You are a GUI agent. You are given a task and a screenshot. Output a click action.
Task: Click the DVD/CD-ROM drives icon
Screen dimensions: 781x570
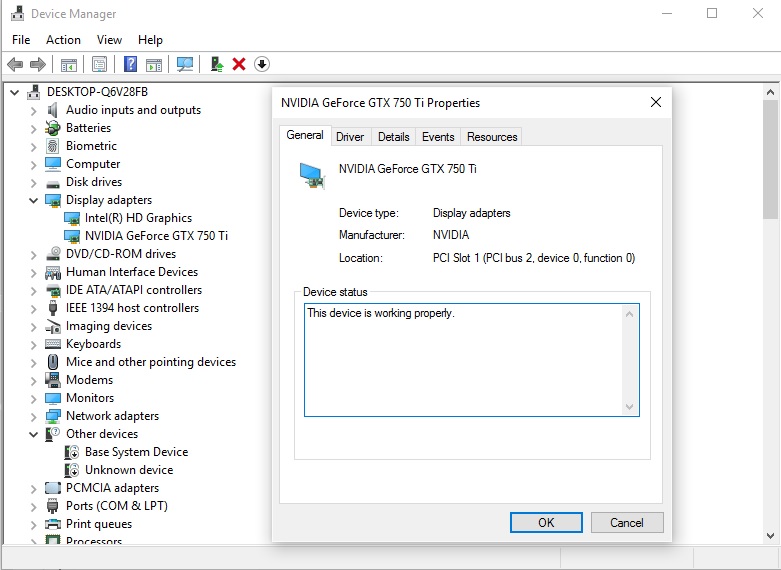pyautogui.click(x=53, y=254)
